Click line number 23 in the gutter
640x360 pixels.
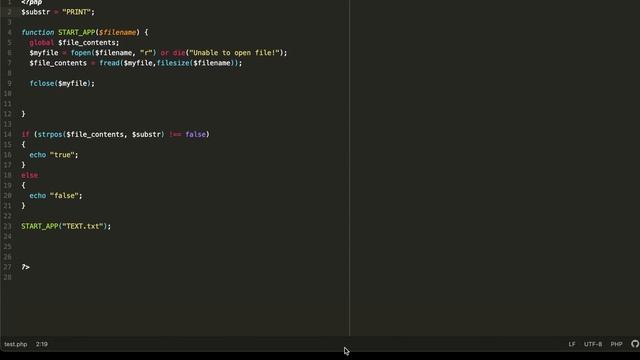(8, 226)
